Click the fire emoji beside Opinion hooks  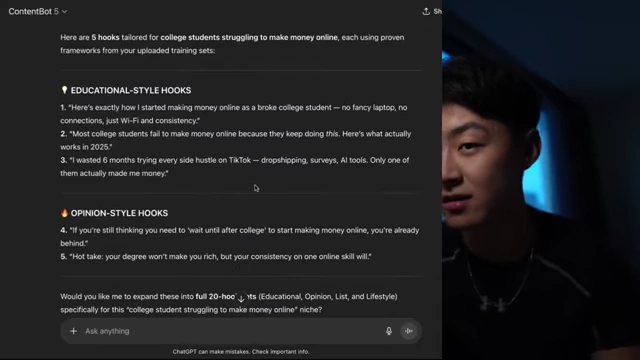64,213
